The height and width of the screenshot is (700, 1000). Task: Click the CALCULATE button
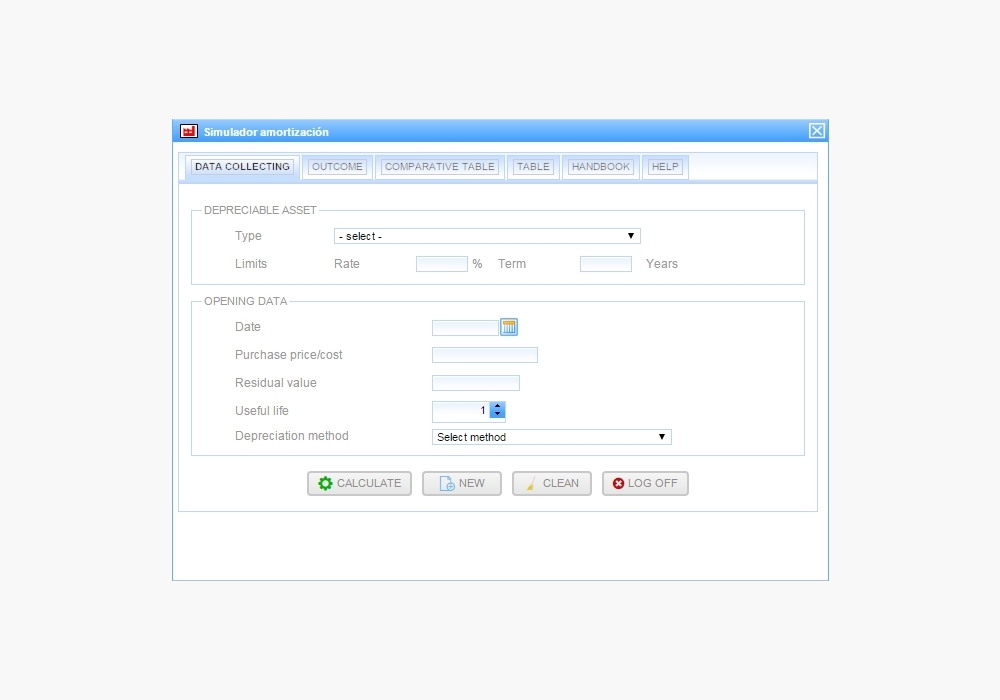tap(359, 483)
